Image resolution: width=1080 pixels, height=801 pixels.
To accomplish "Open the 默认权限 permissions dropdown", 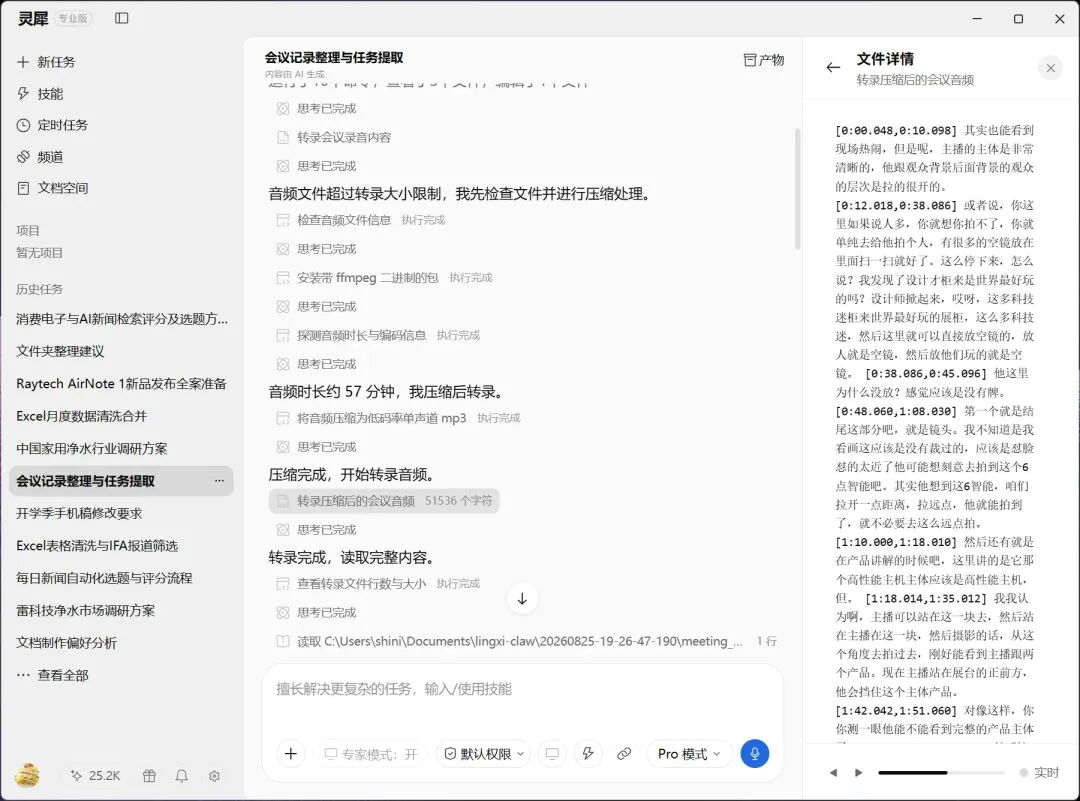I will coord(484,754).
